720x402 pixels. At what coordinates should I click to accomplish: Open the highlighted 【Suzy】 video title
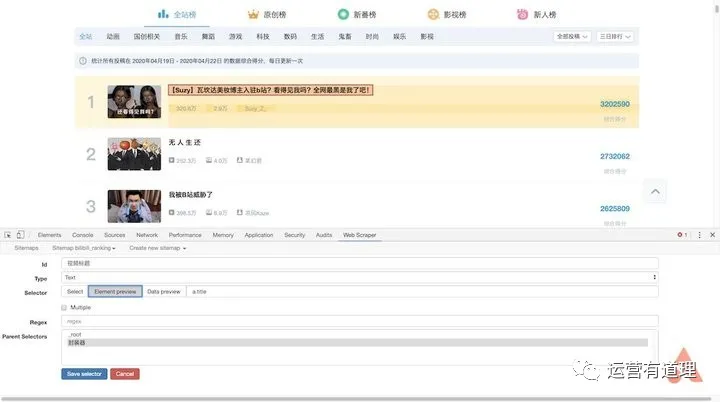[270, 90]
